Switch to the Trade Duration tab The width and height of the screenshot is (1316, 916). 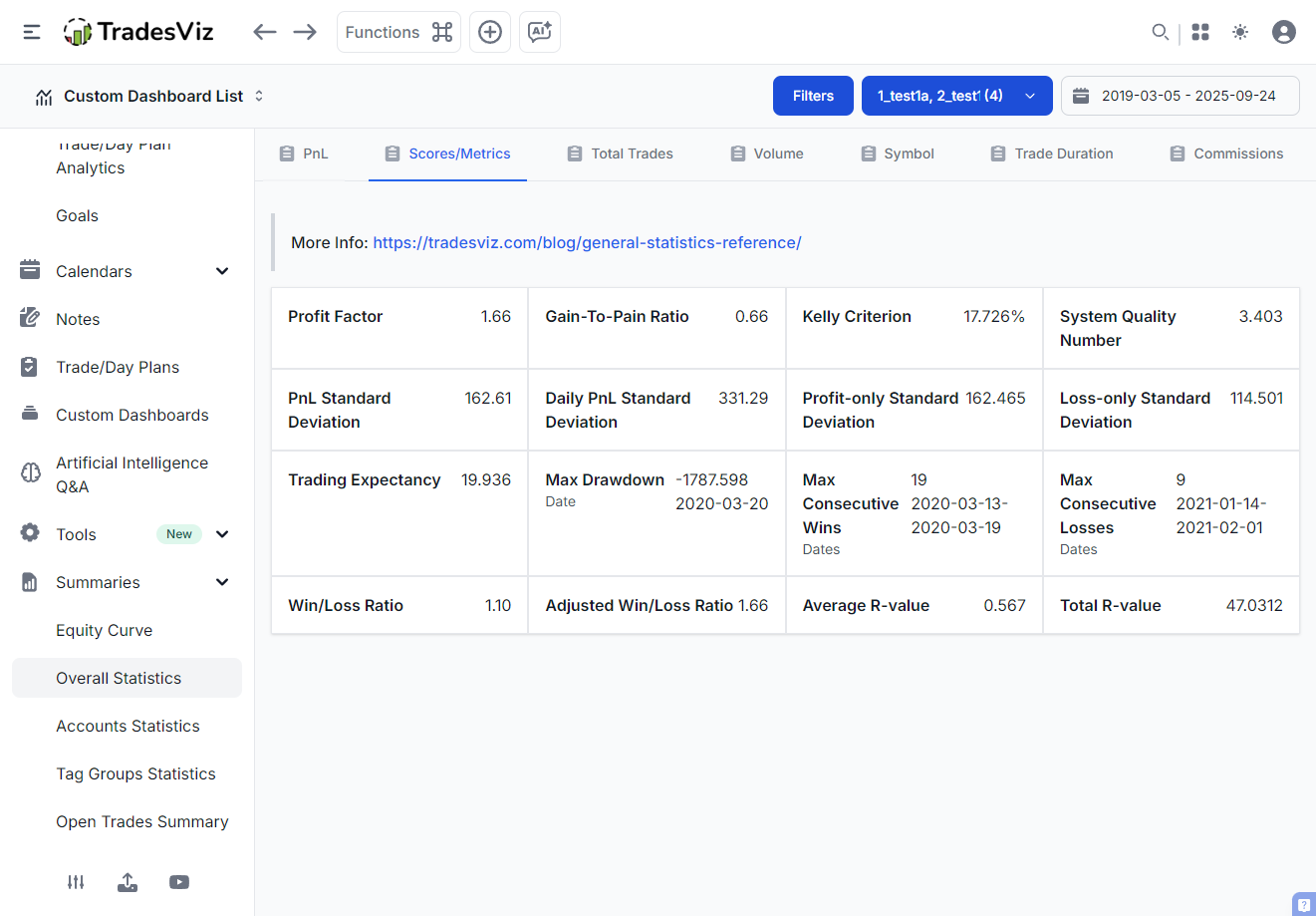(1052, 153)
